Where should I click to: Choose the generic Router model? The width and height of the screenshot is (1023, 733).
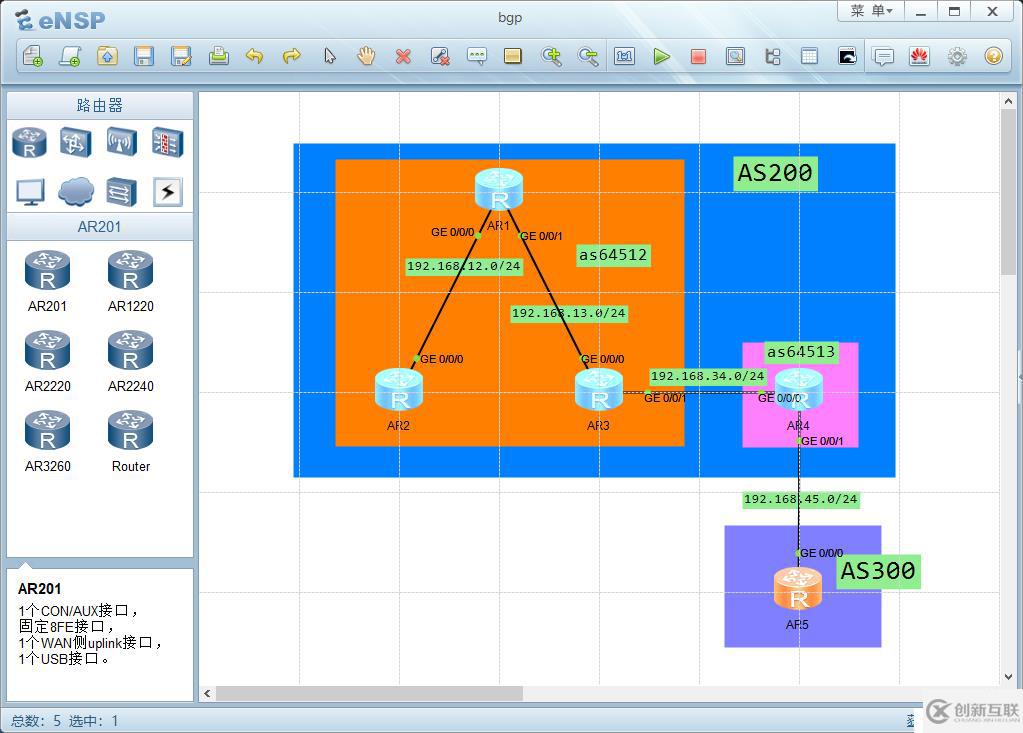pyautogui.click(x=130, y=441)
